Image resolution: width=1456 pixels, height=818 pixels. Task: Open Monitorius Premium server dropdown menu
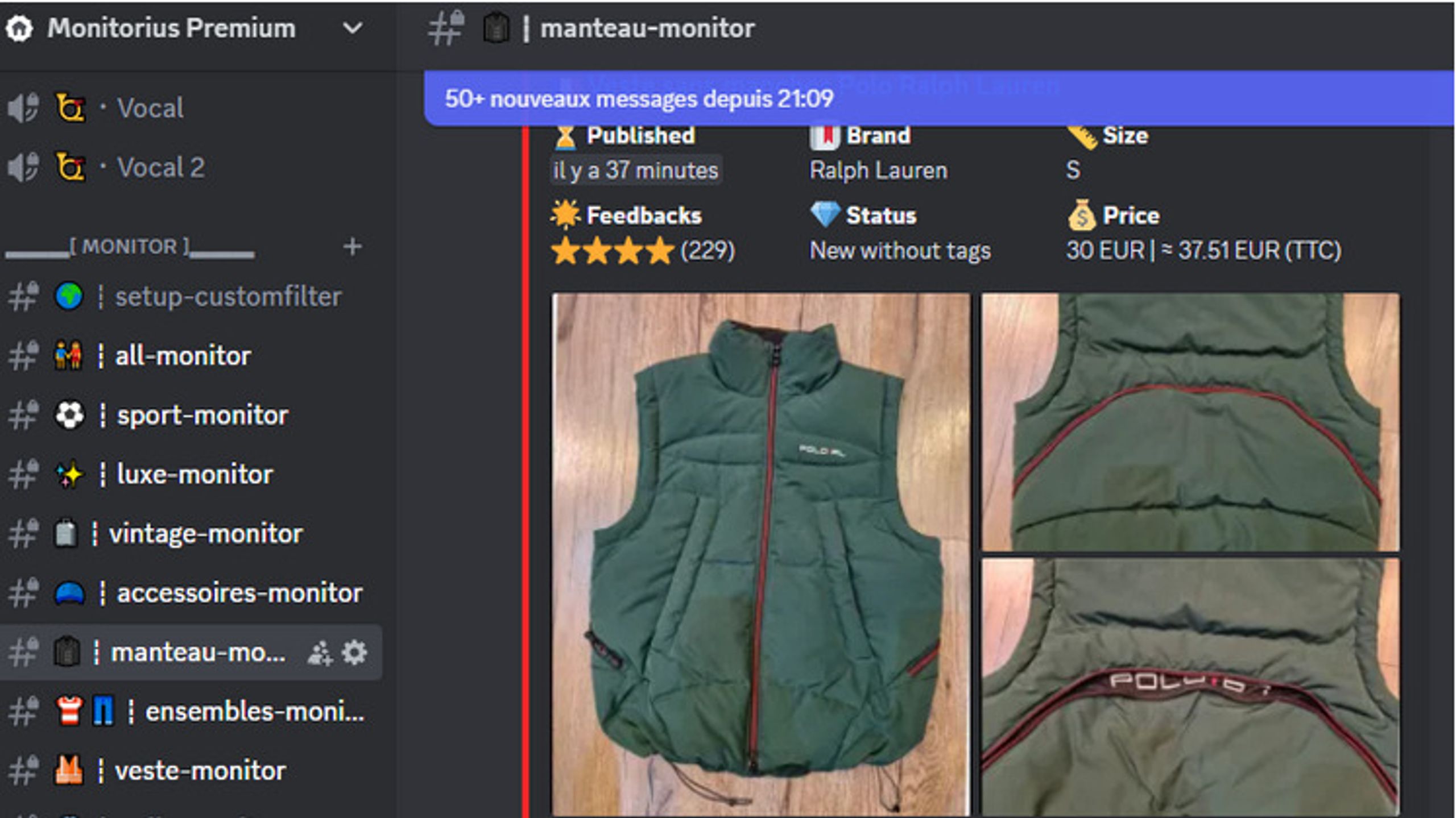click(353, 28)
